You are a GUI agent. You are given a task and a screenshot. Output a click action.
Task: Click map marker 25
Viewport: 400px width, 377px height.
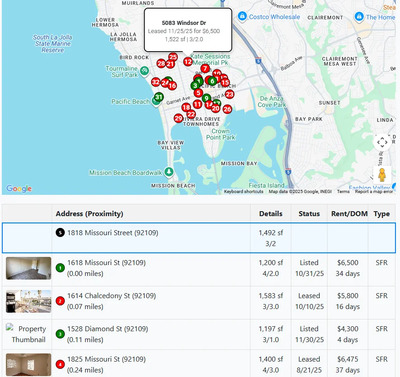coord(173,57)
